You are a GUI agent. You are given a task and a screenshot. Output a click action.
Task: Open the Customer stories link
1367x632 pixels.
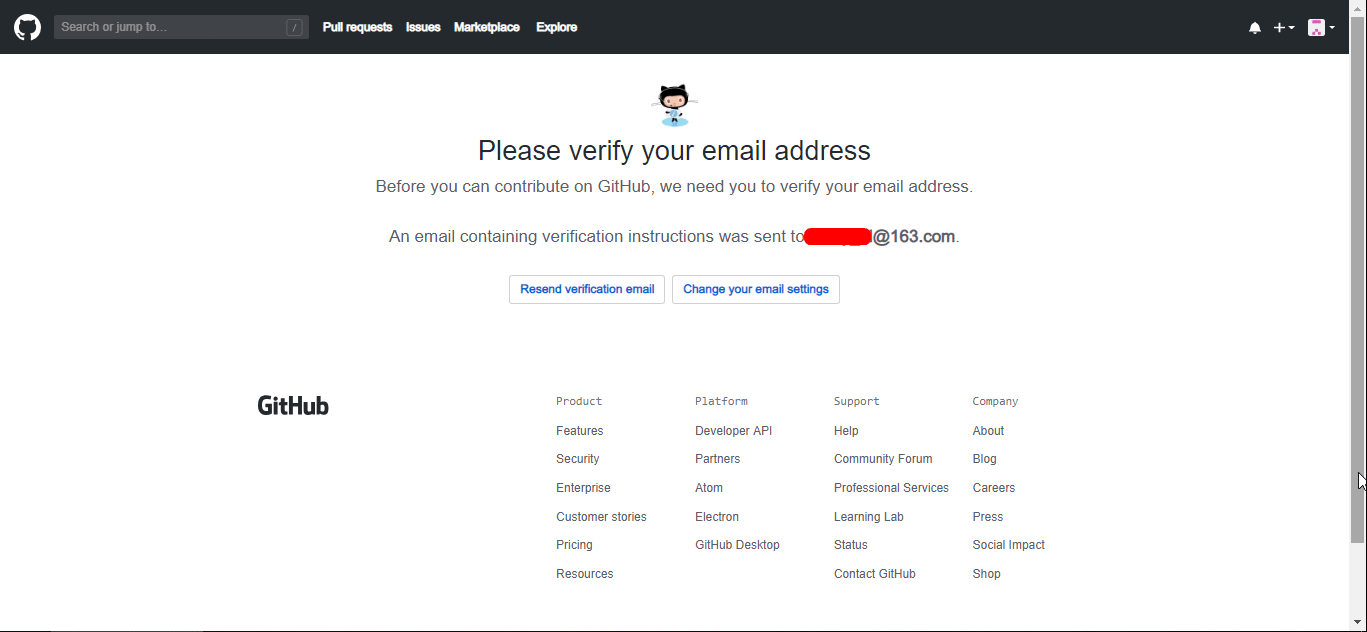(601, 517)
